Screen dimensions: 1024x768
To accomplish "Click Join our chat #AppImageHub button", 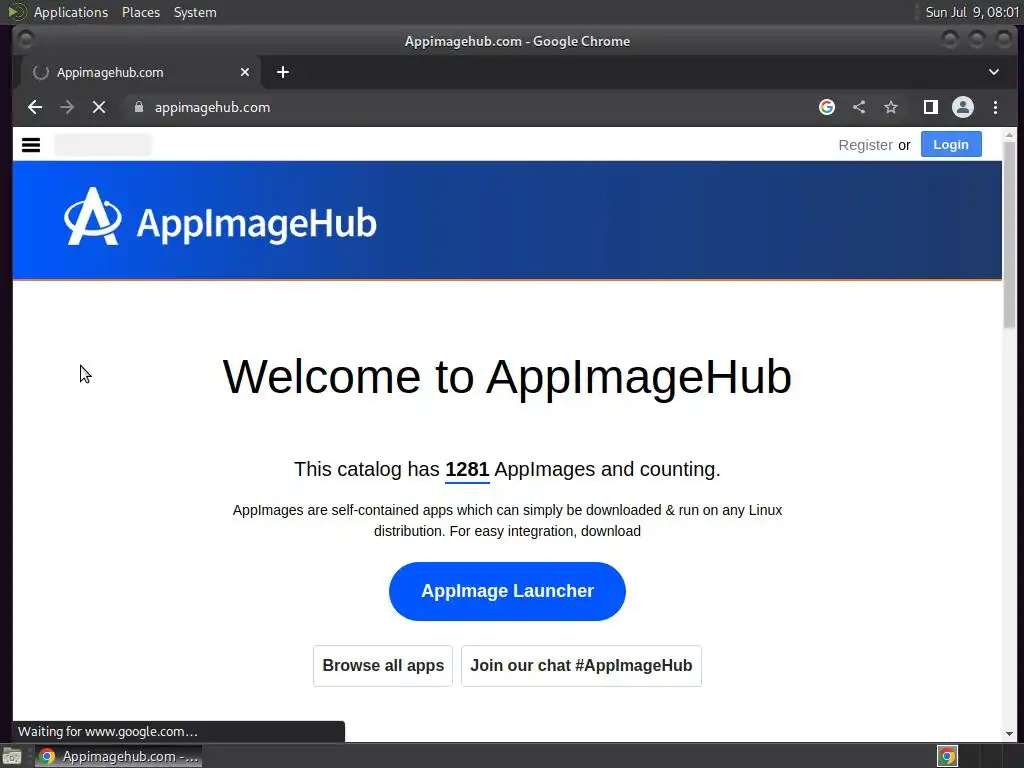I will click(x=581, y=665).
